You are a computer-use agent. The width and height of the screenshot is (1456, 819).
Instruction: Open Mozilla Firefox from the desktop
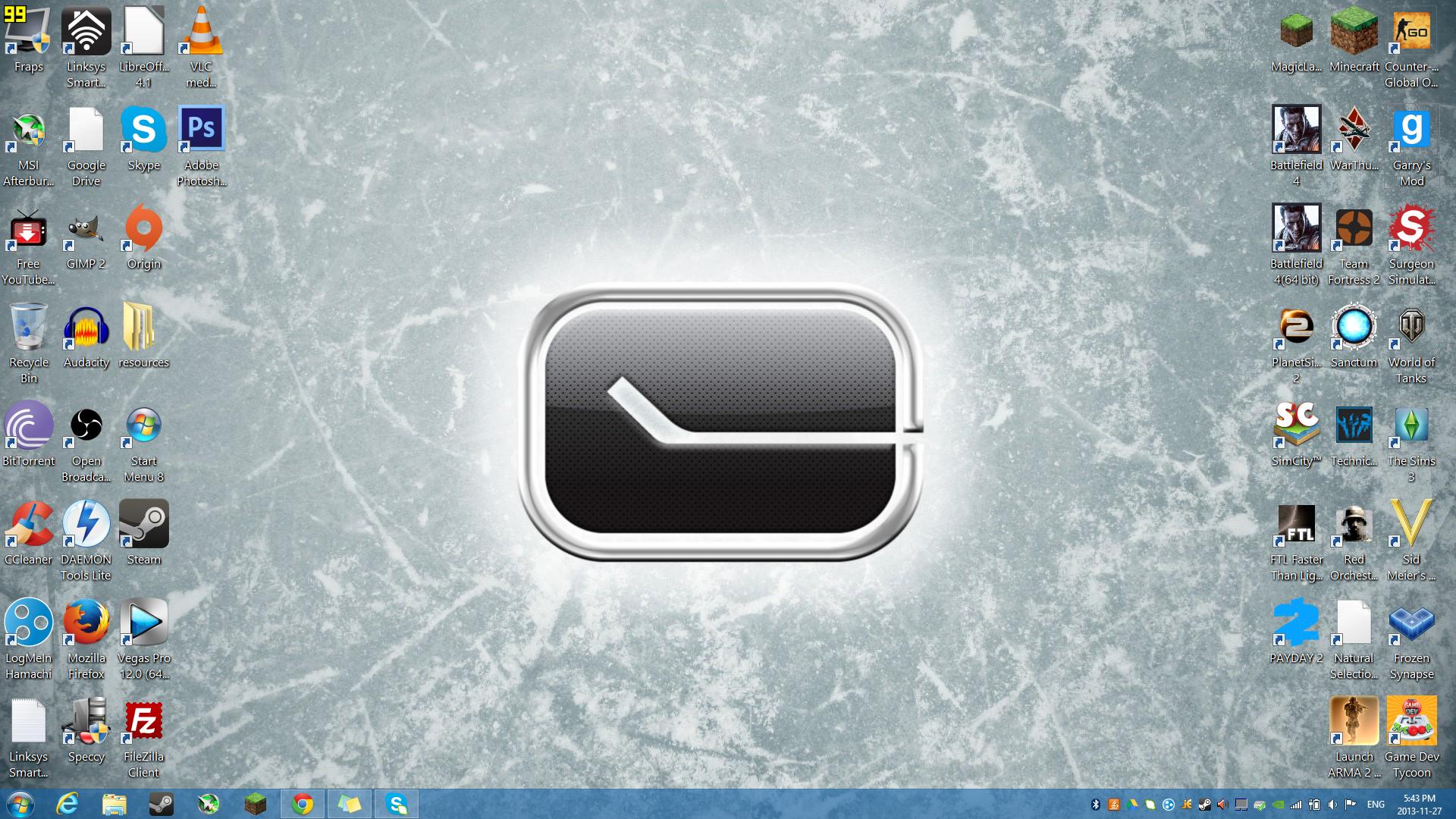[86, 622]
